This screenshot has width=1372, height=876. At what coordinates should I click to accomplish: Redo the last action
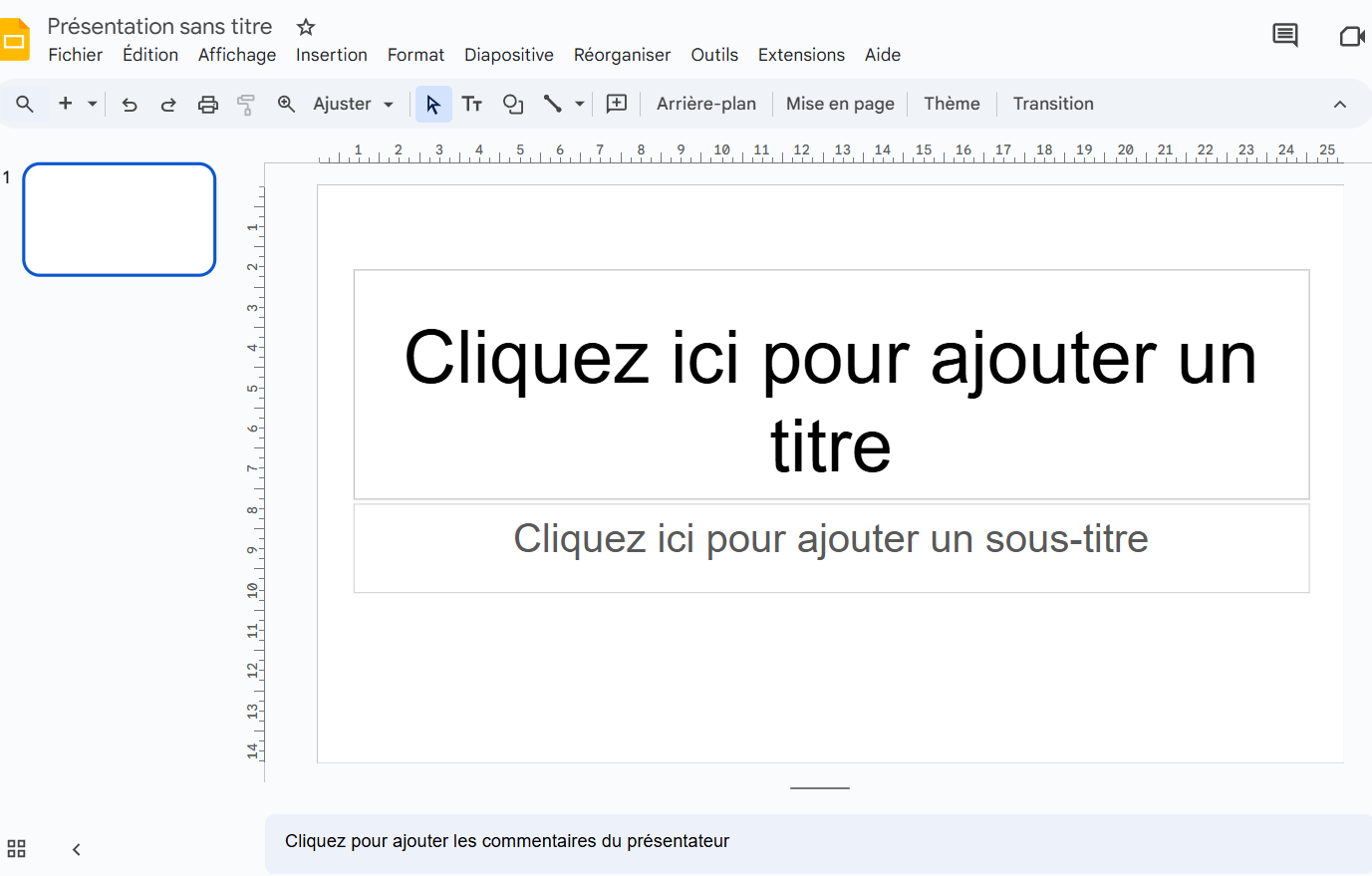tap(168, 104)
